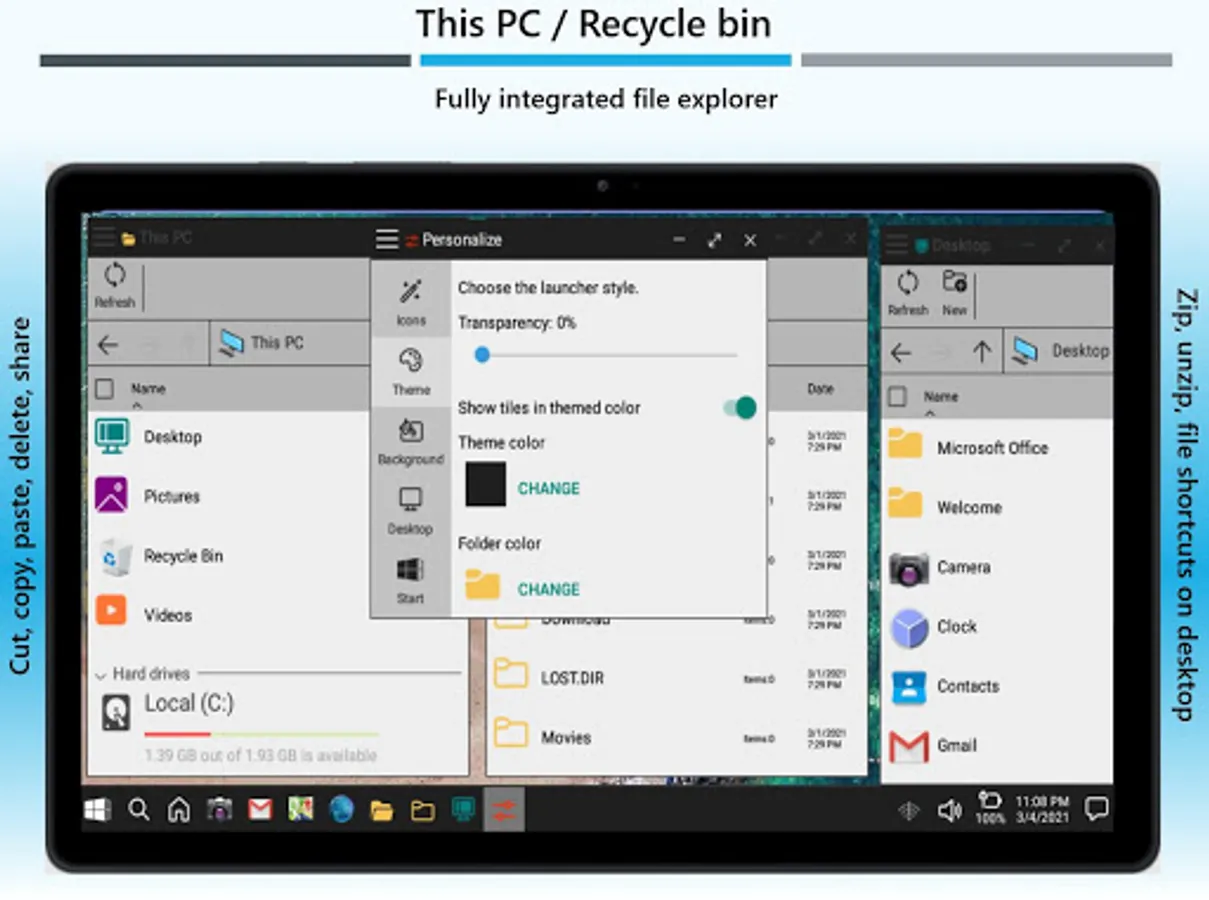Collapse the Hard drives section
This screenshot has width=1209, height=900.
[101, 675]
